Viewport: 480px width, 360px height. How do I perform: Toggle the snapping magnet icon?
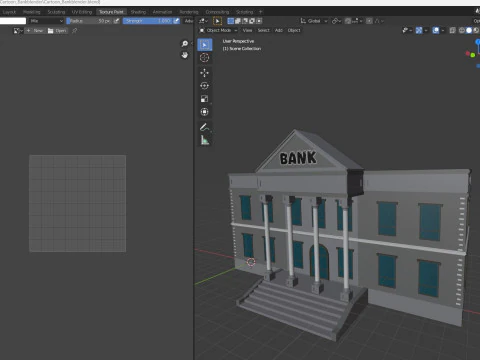348,21
